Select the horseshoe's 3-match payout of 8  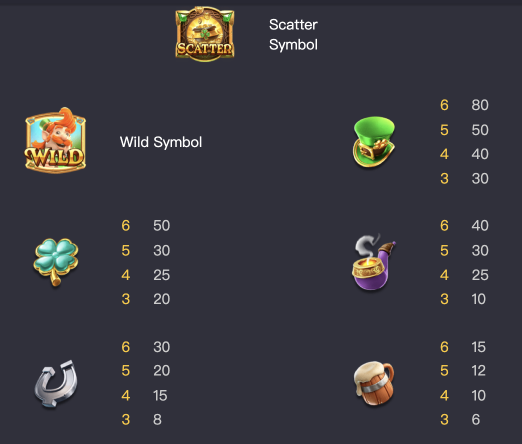[157, 420]
